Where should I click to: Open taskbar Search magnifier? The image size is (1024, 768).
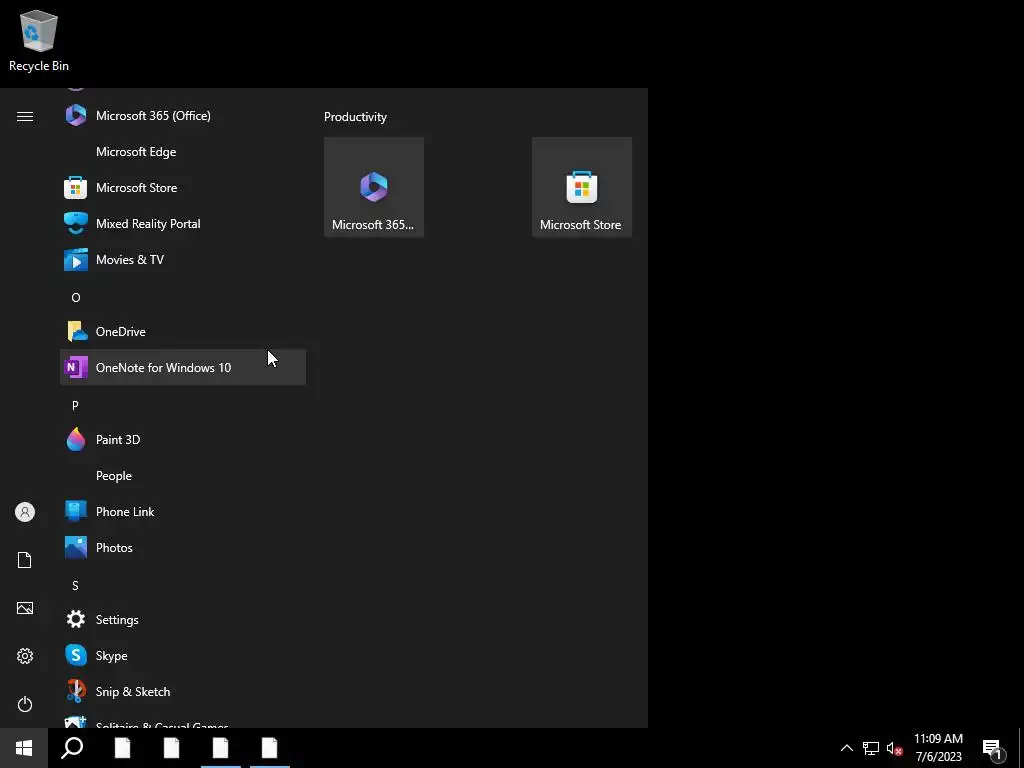pyautogui.click(x=72, y=748)
